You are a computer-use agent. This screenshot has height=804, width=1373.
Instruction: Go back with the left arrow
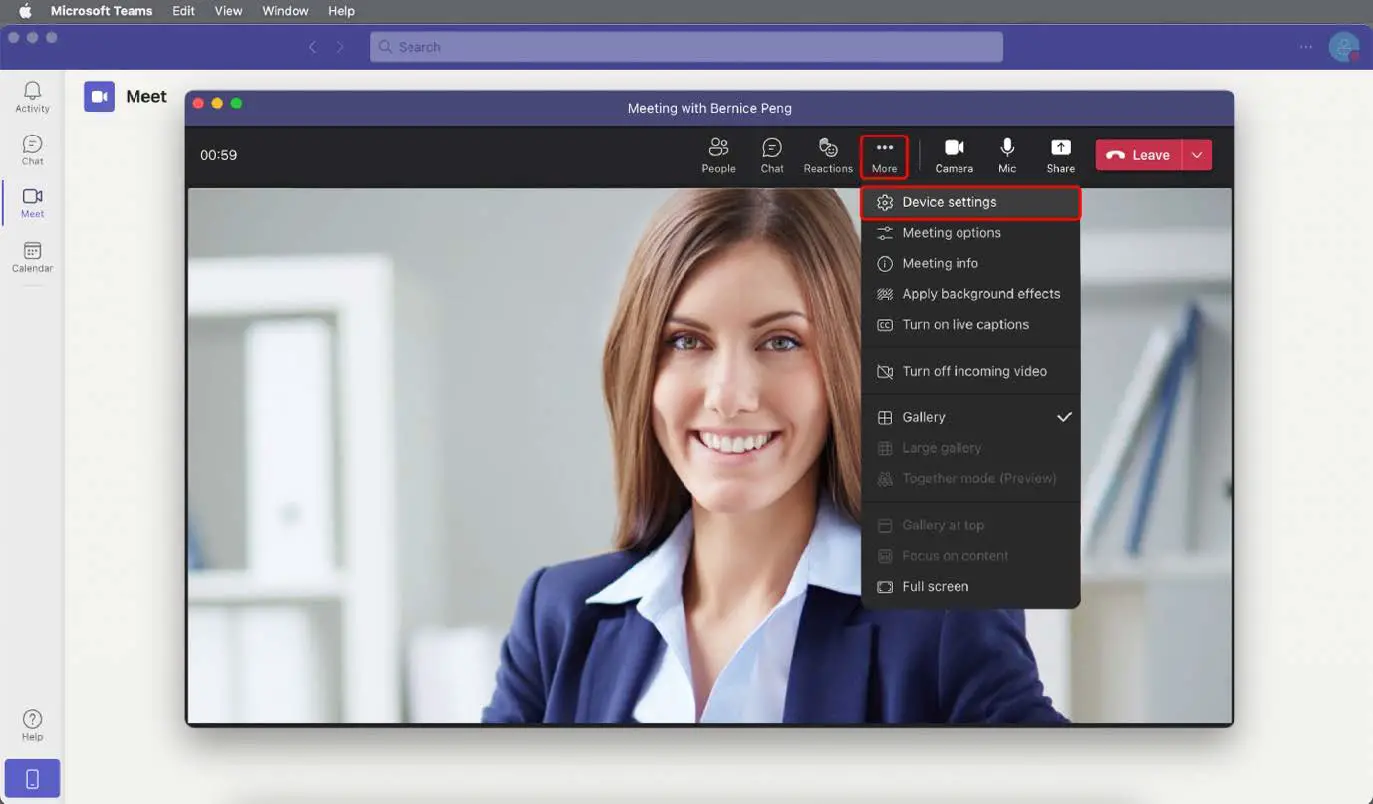point(313,47)
